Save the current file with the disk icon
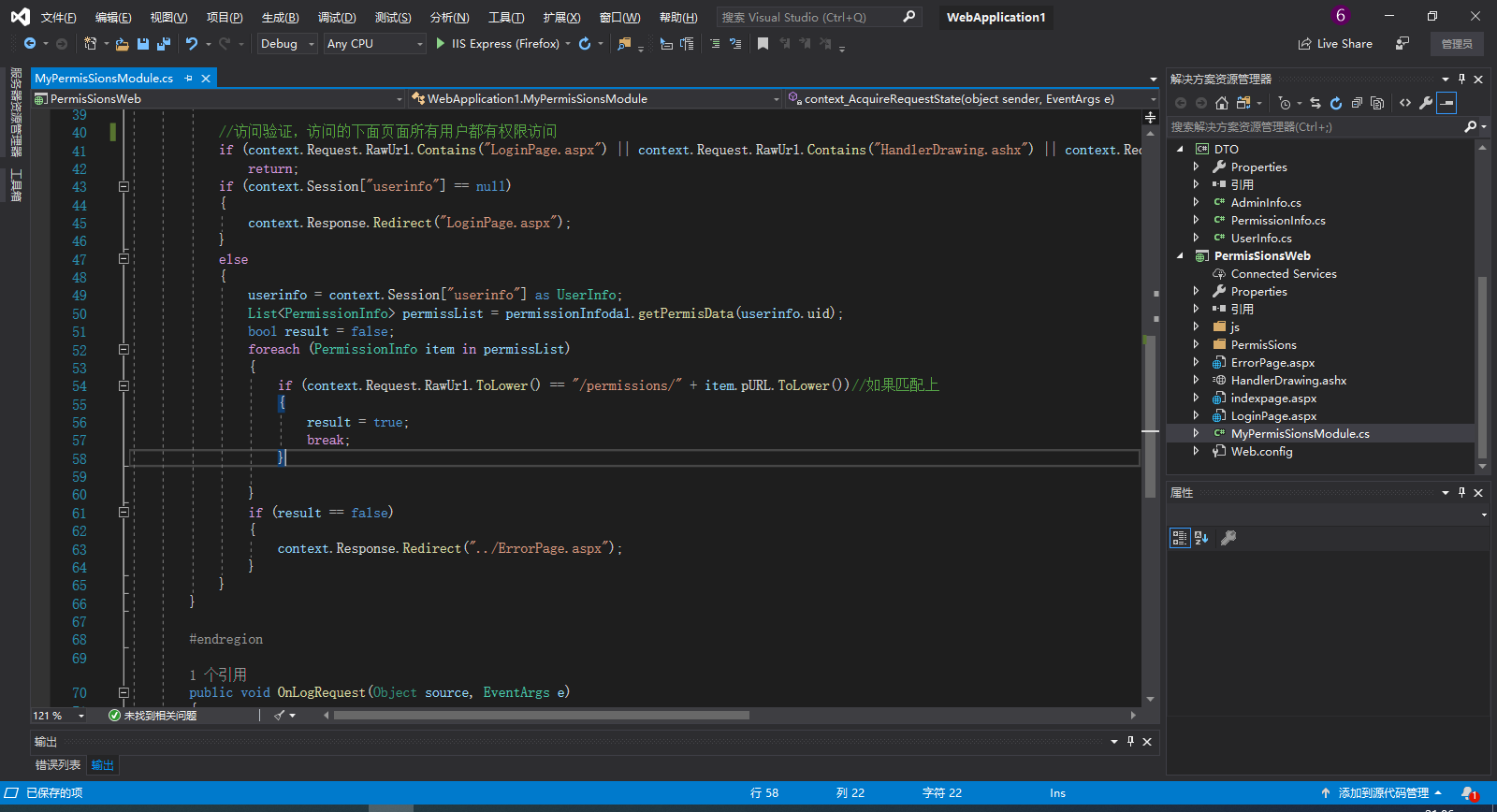This screenshot has width=1497, height=812. tap(143, 44)
